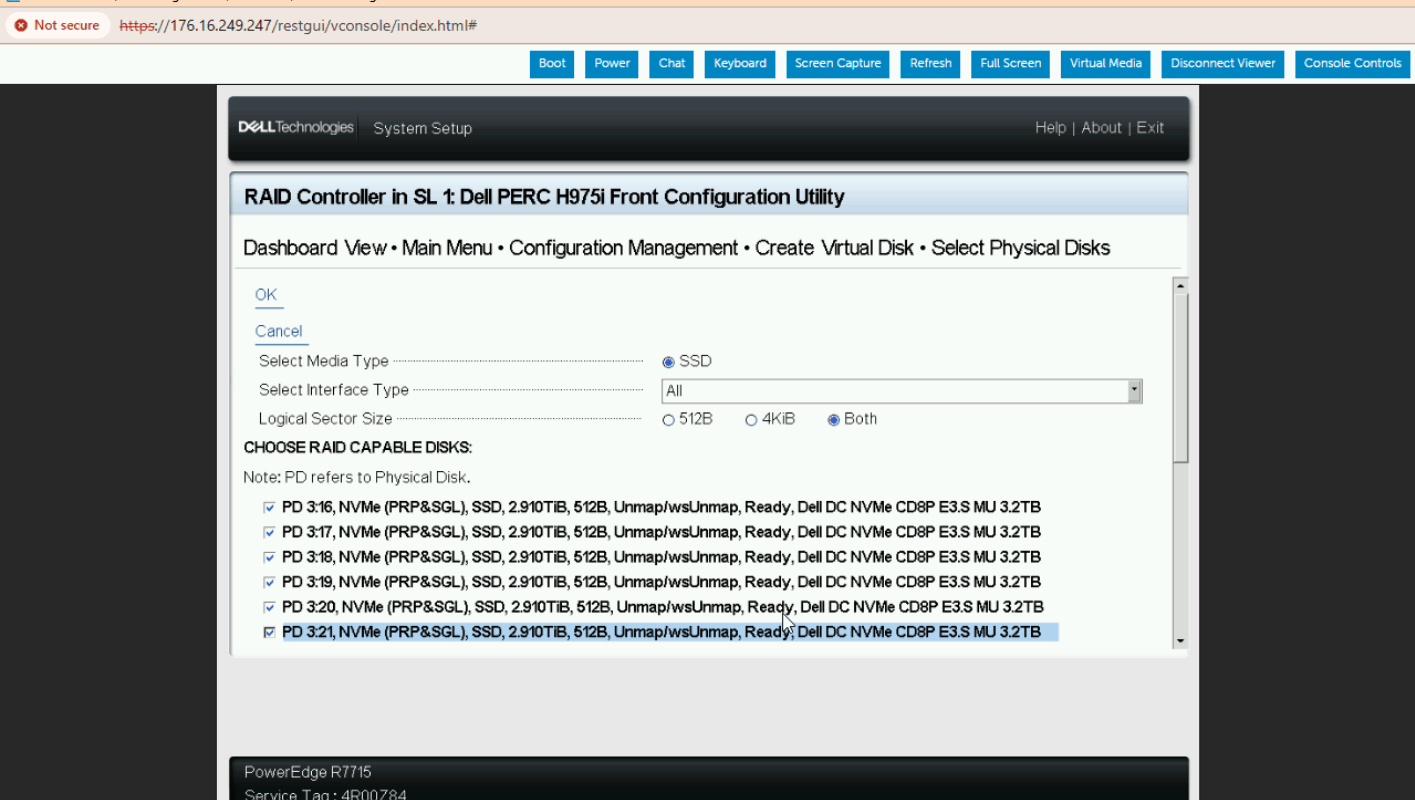The width and height of the screenshot is (1415, 800).
Task: Toggle the PD 3:21 disk checkbox
Action: (269, 633)
